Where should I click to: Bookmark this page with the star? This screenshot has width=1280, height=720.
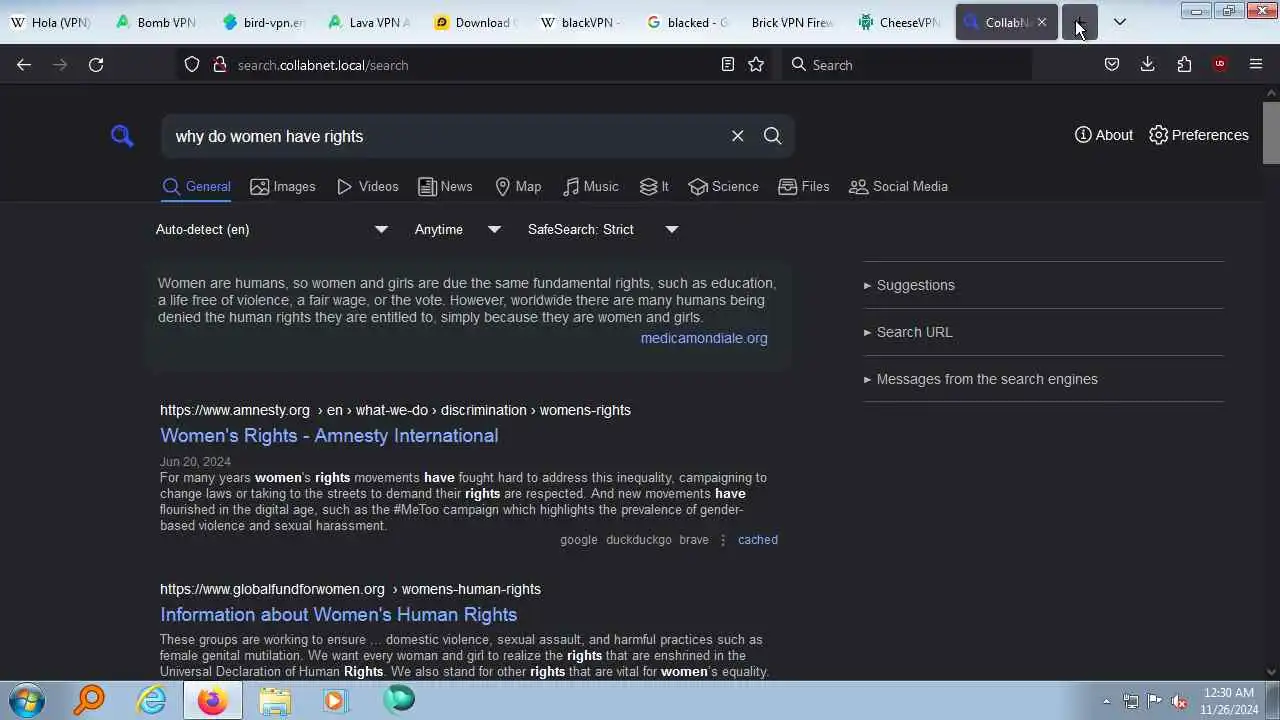pos(756,64)
